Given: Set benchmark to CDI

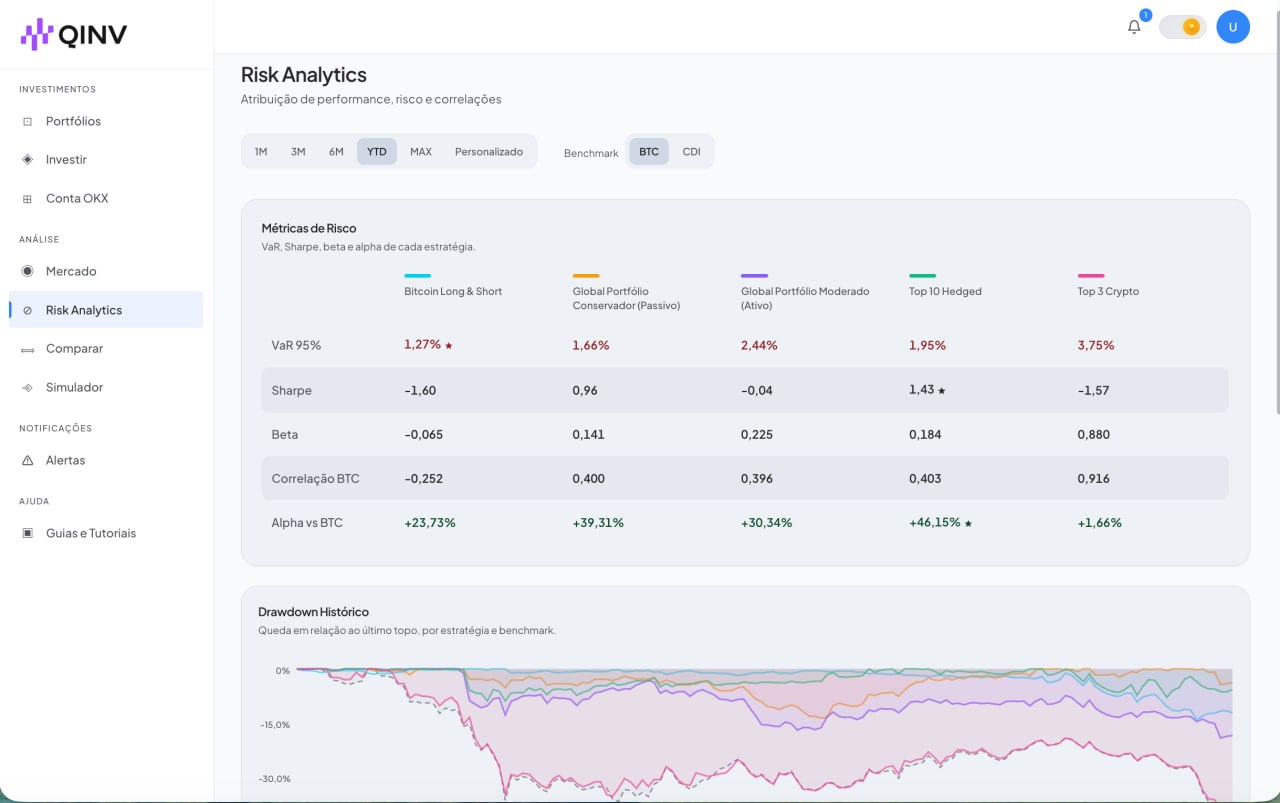Looking at the screenshot, I should click(x=692, y=152).
